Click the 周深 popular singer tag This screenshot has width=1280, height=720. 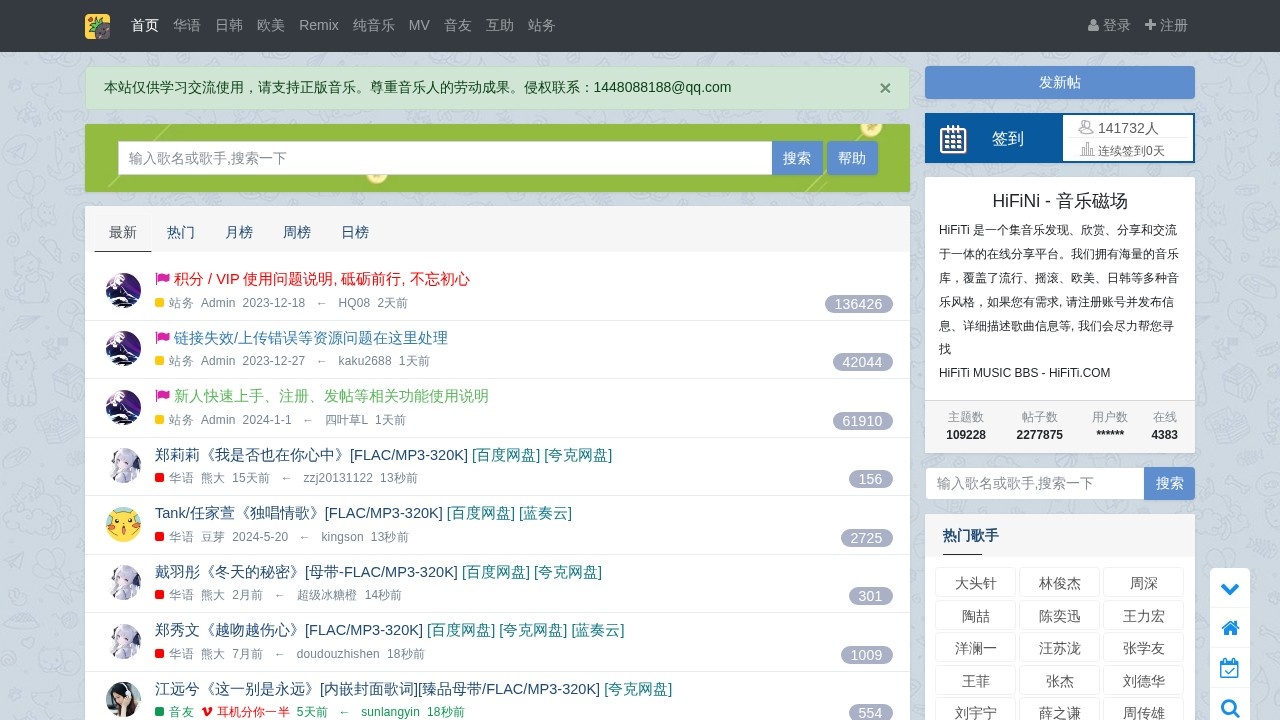(1144, 583)
